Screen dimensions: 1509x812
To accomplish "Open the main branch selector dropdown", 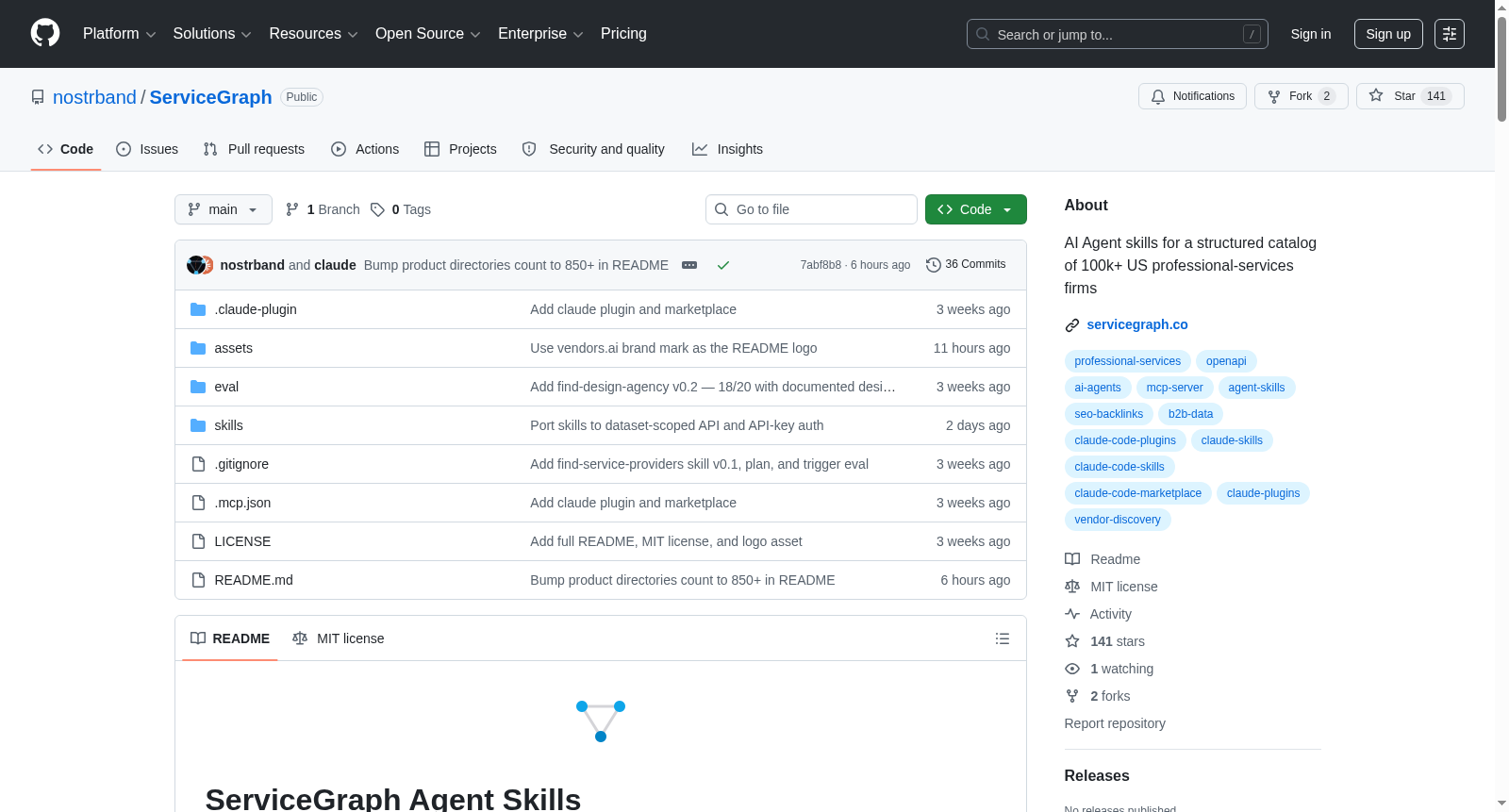I will click(224, 209).
